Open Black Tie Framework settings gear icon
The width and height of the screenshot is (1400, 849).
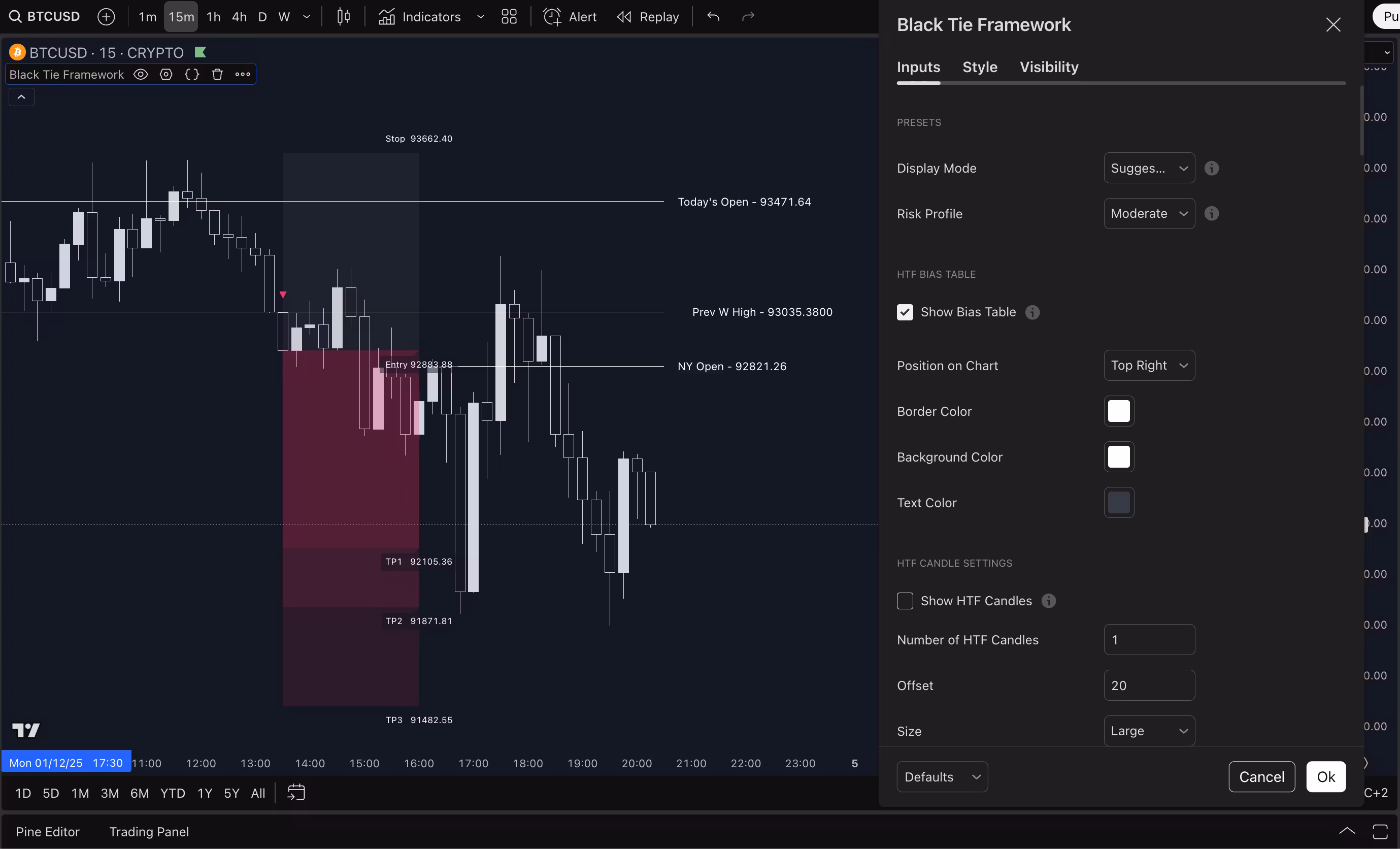point(166,75)
